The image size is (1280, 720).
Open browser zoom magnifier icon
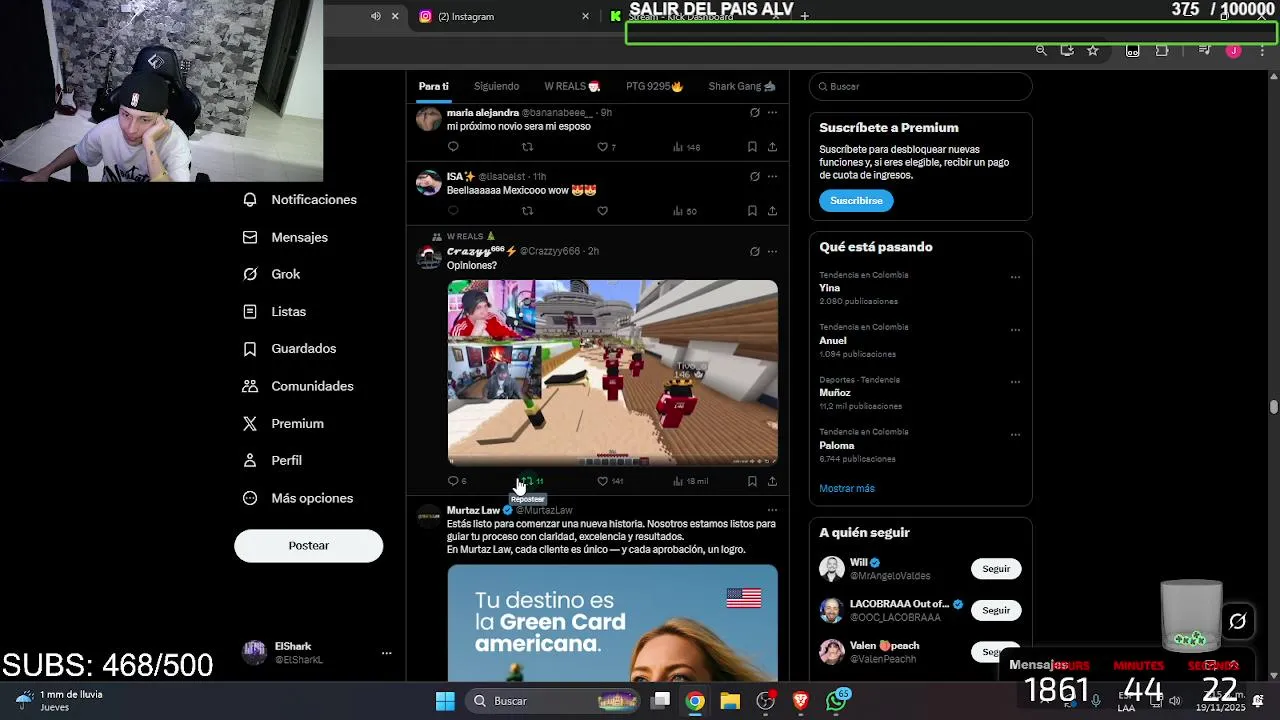[1041, 50]
